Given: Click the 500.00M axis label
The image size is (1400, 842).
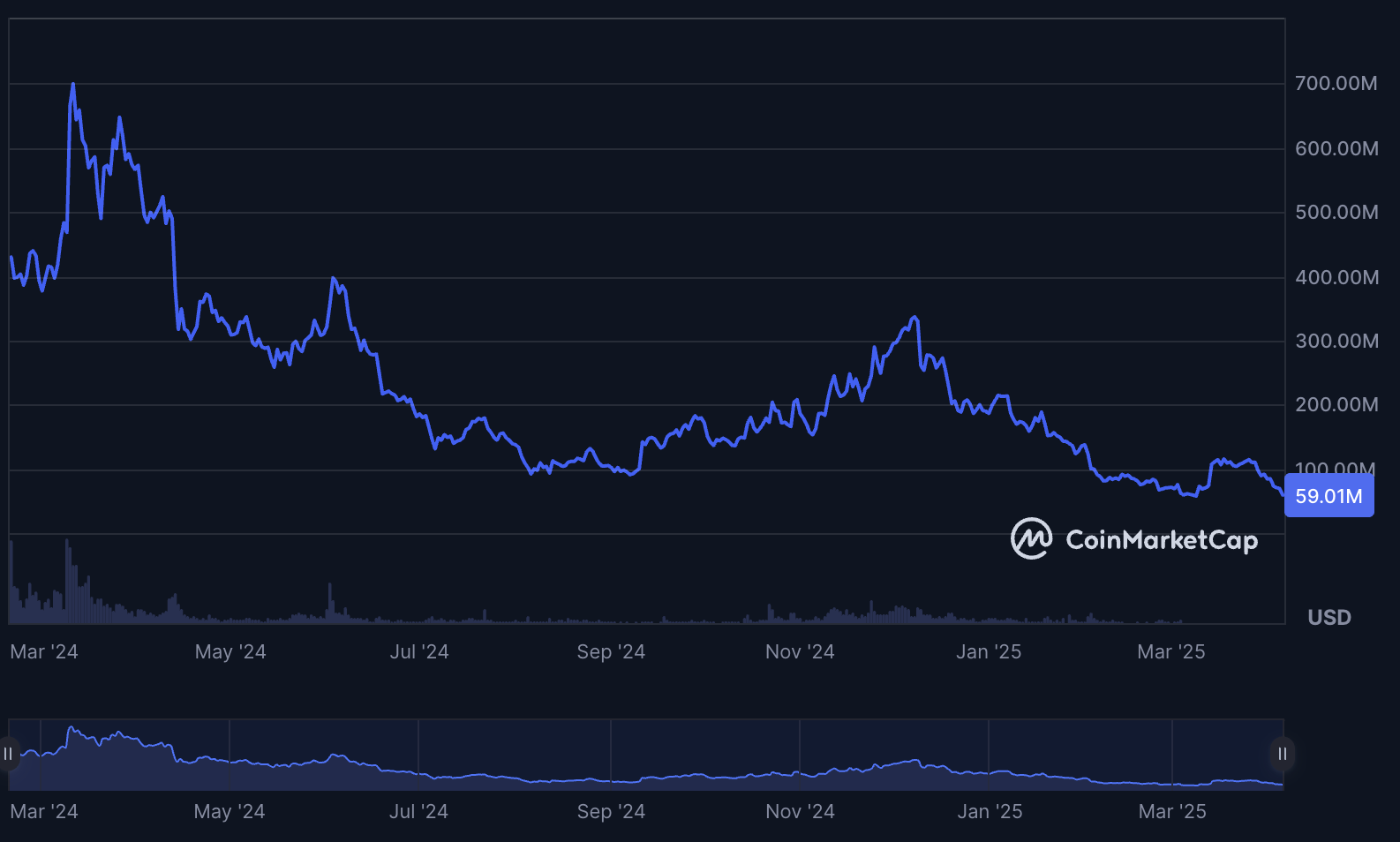Looking at the screenshot, I should point(1336,212).
